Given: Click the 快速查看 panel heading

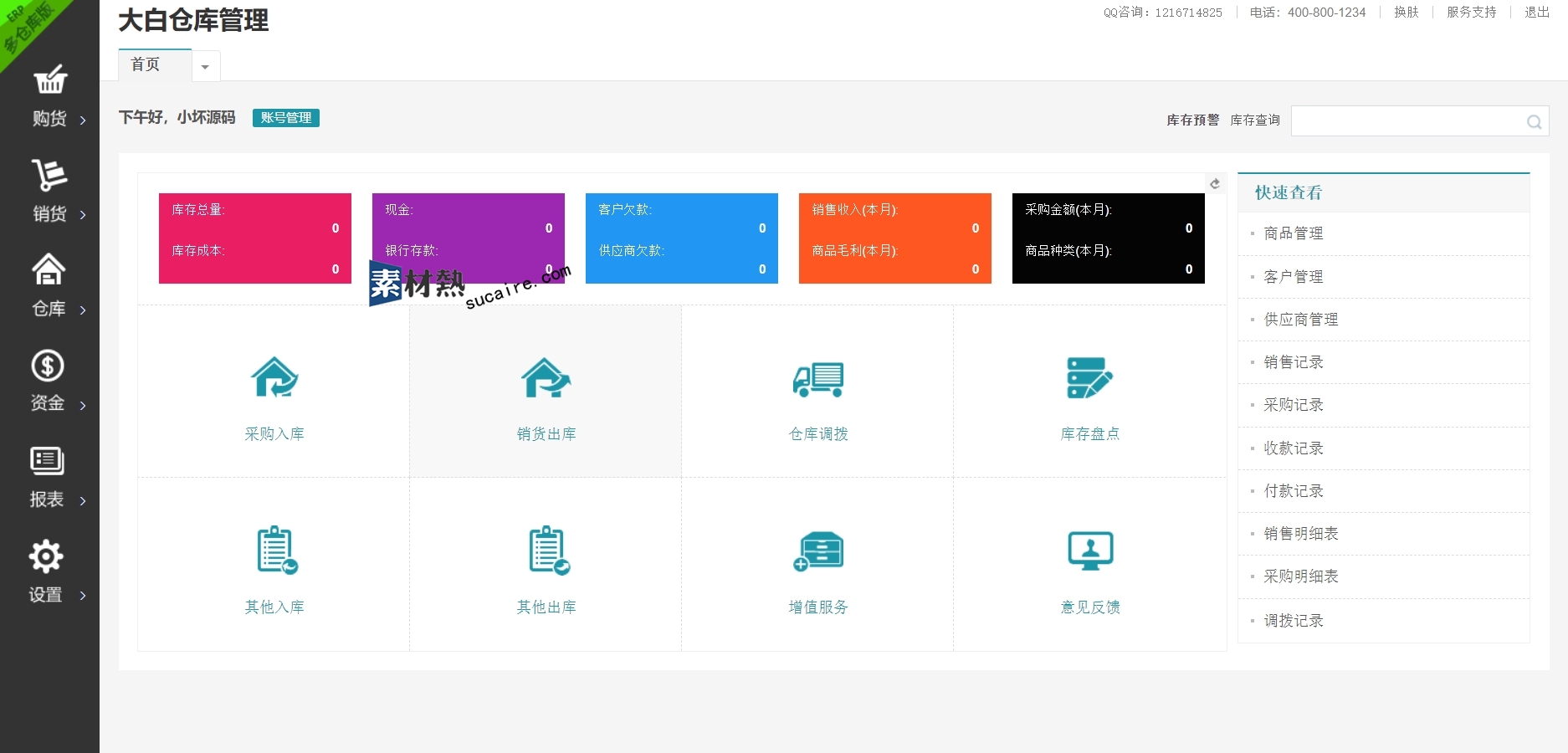Looking at the screenshot, I should click(1289, 193).
